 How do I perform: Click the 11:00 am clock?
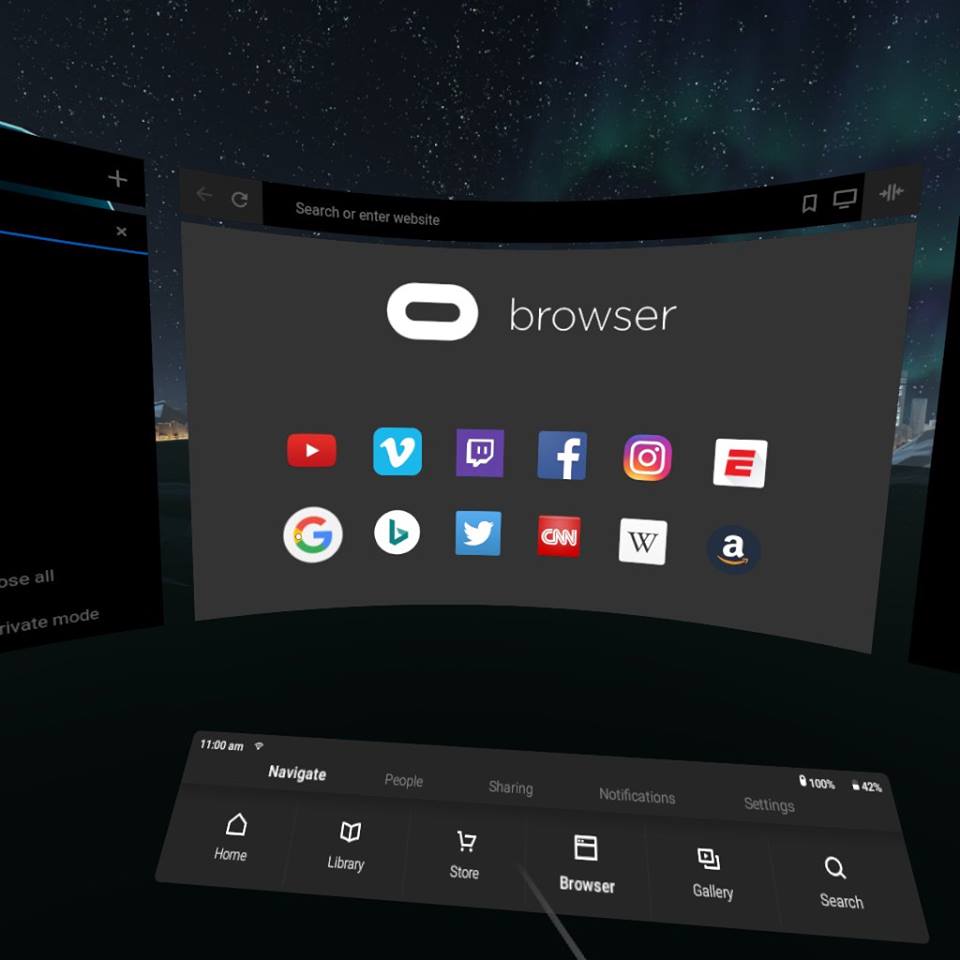[x=222, y=744]
